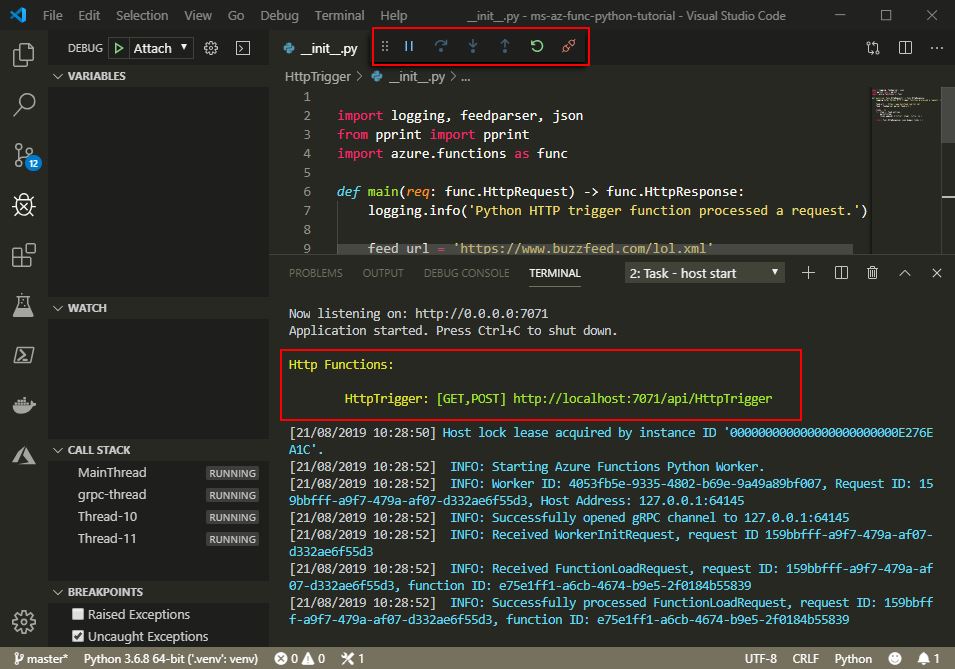Kill the terminal with trash icon
Image resolution: width=955 pixels, height=669 pixels.
click(x=872, y=273)
